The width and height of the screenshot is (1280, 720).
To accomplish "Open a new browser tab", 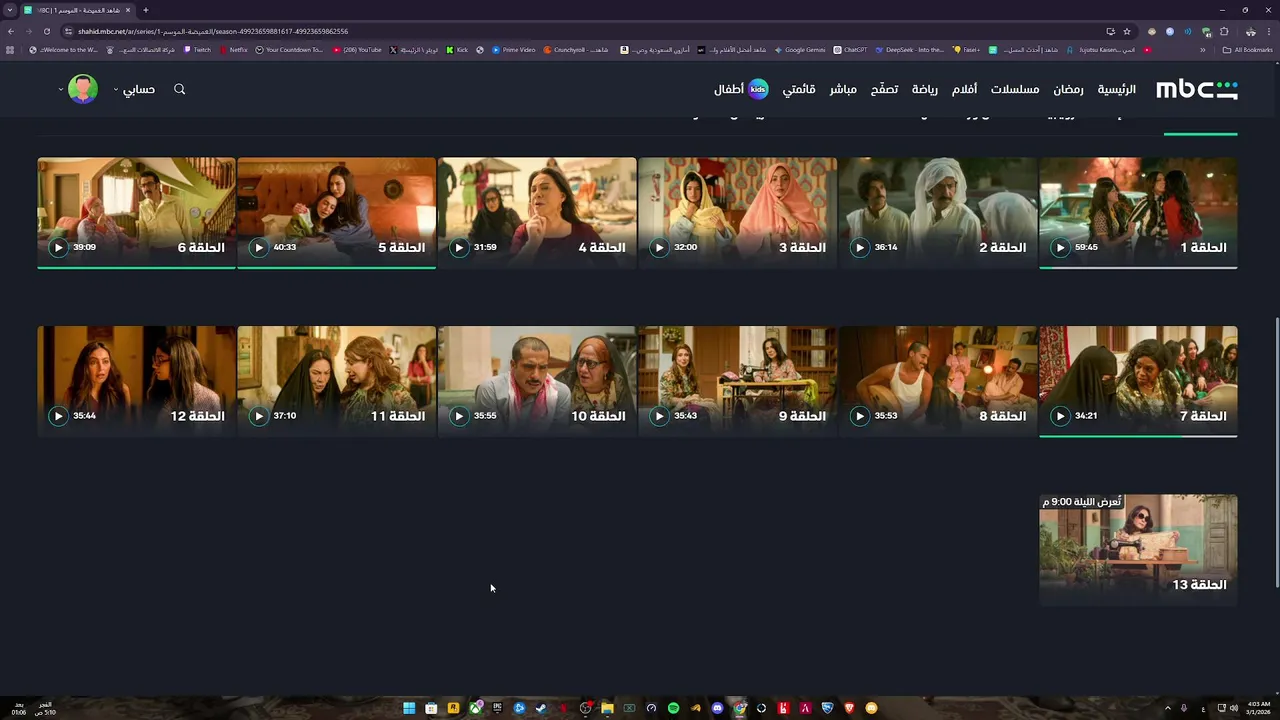I will tap(145, 10).
